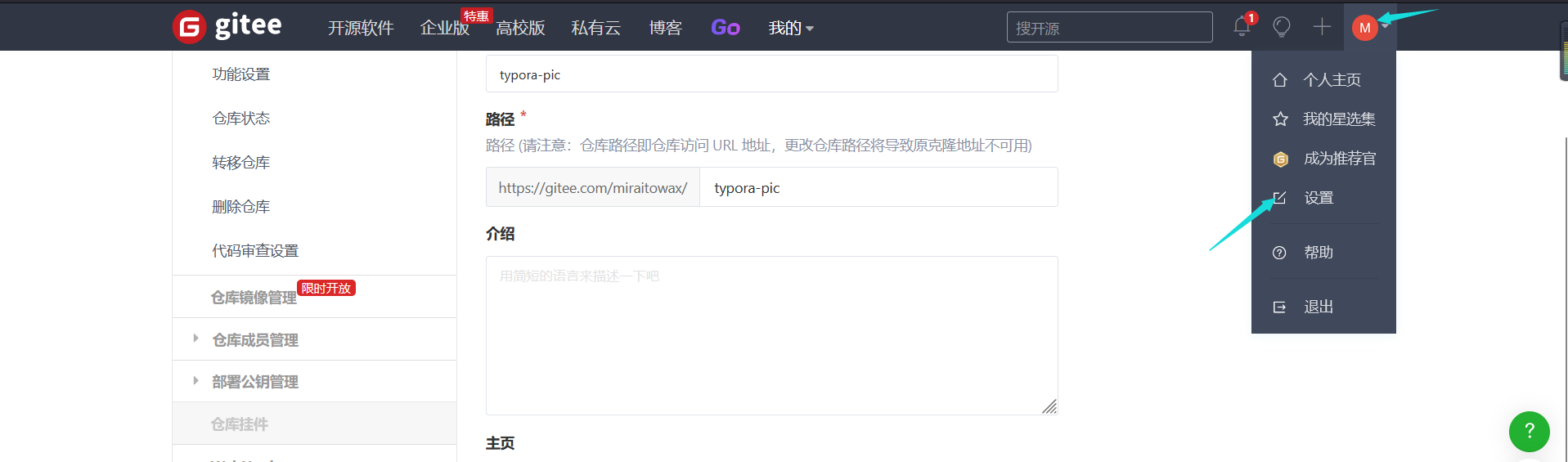1568x462 pixels.
Task: Click the 限时开放 badge
Action: point(326,288)
